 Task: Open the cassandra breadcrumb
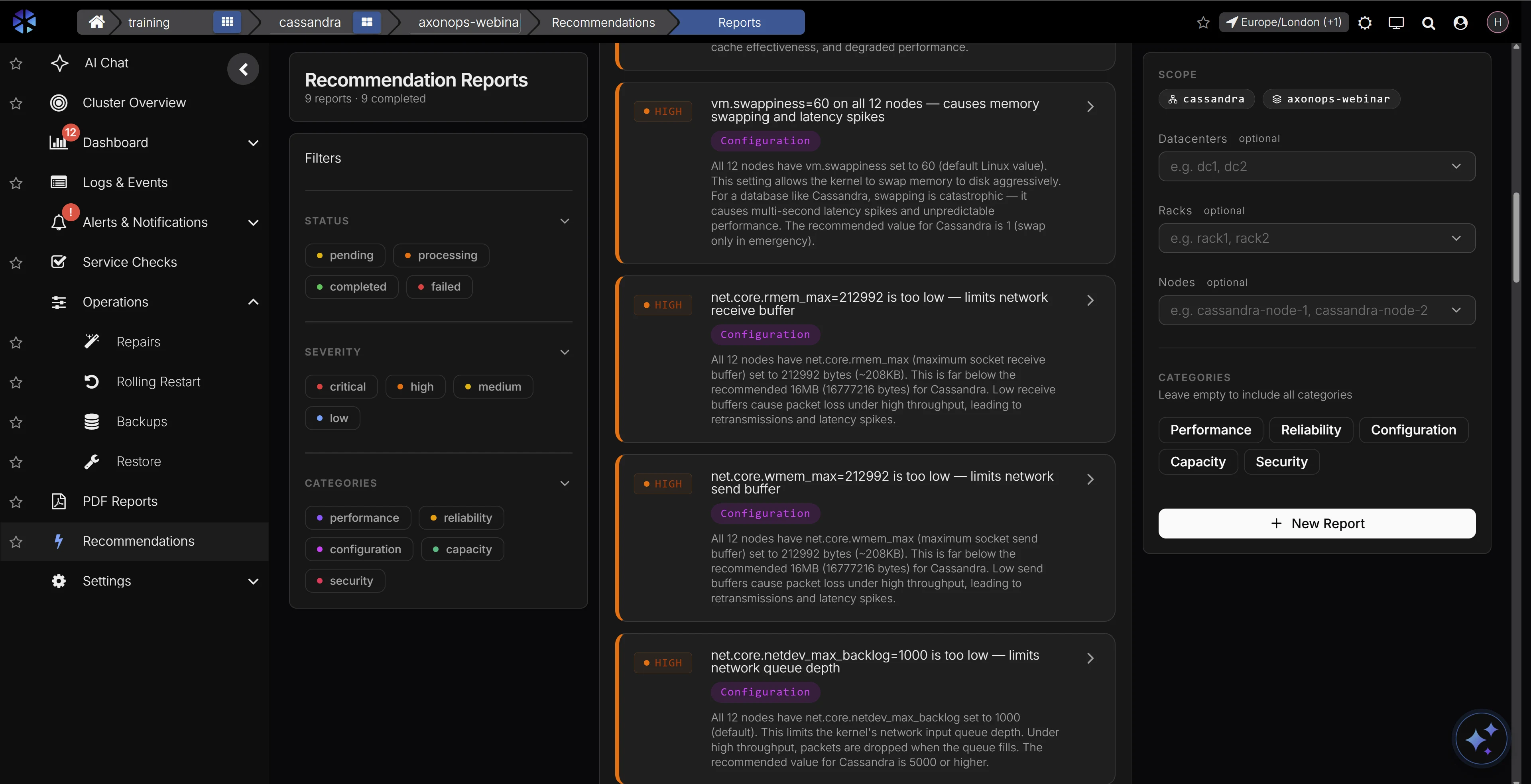(310, 23)
